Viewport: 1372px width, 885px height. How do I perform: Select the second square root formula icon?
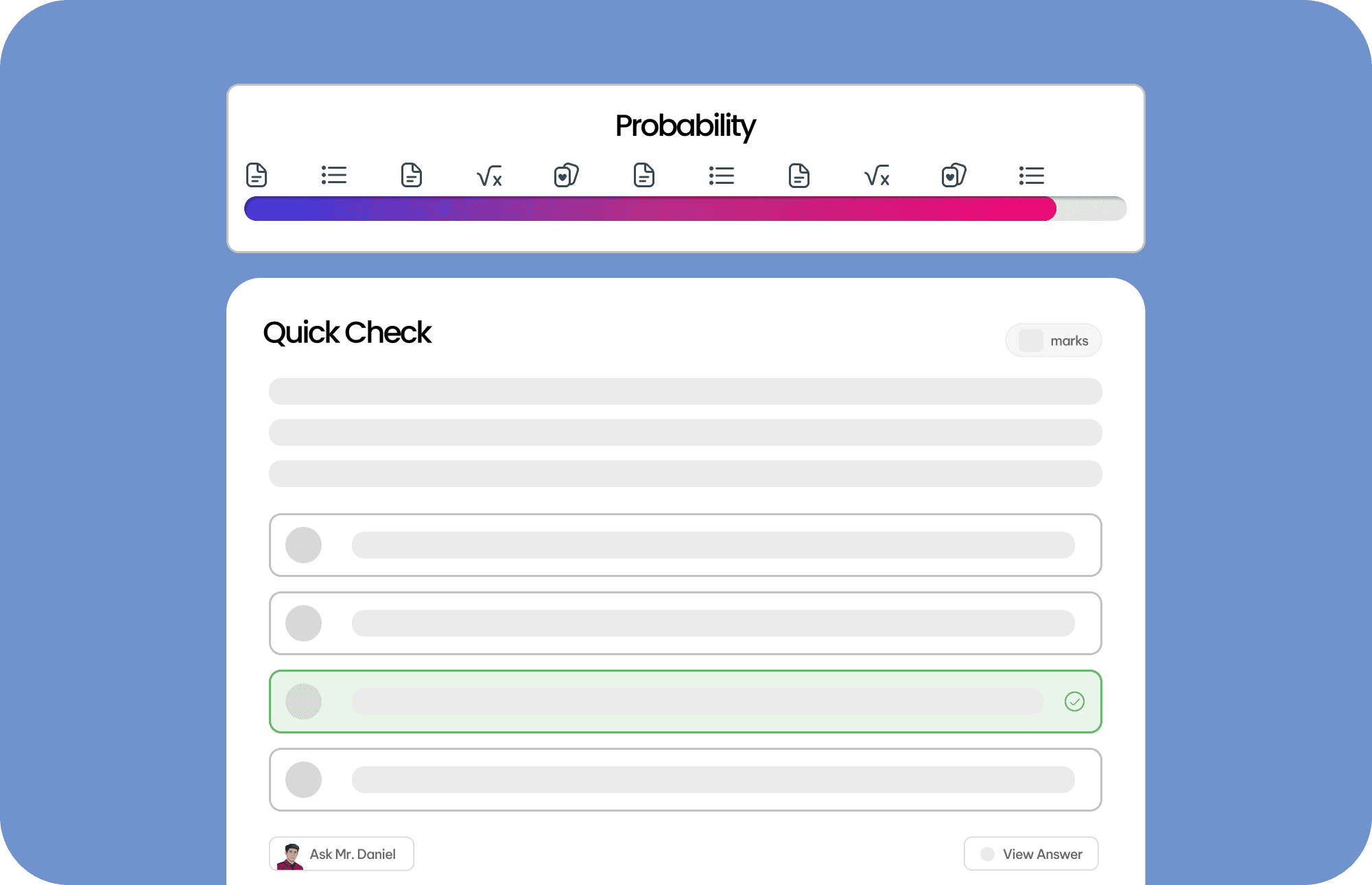tap(877, 176)
